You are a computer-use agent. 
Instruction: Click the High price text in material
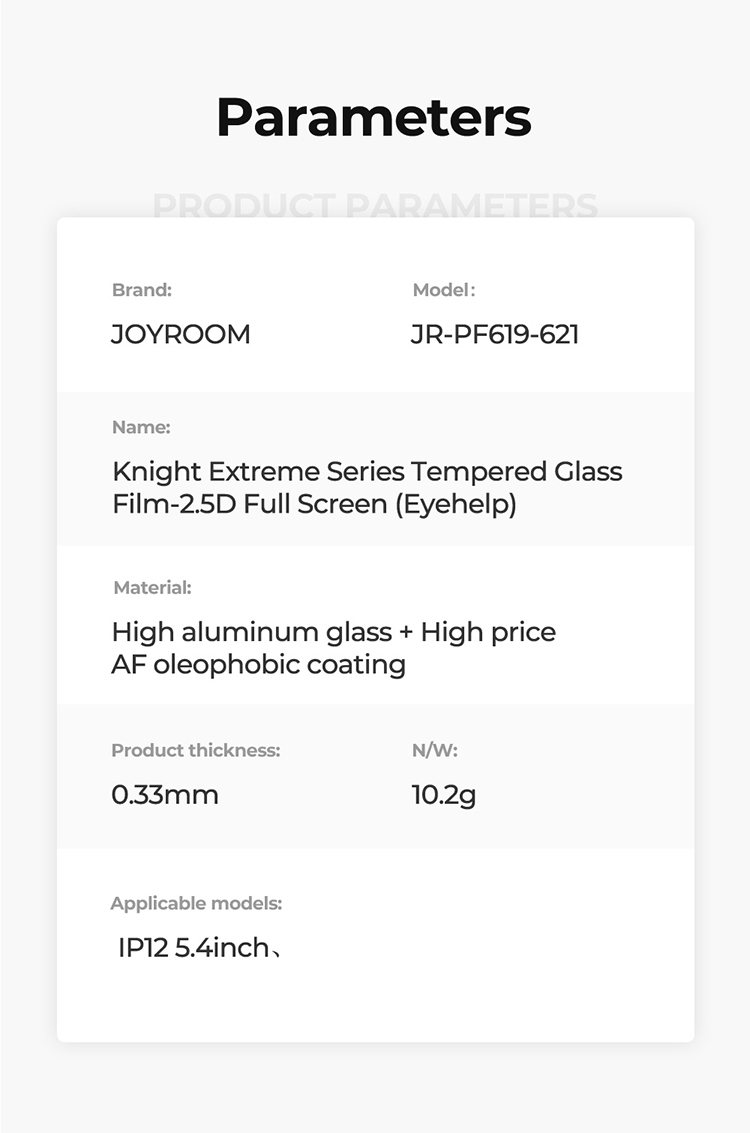tap(488, 633)
